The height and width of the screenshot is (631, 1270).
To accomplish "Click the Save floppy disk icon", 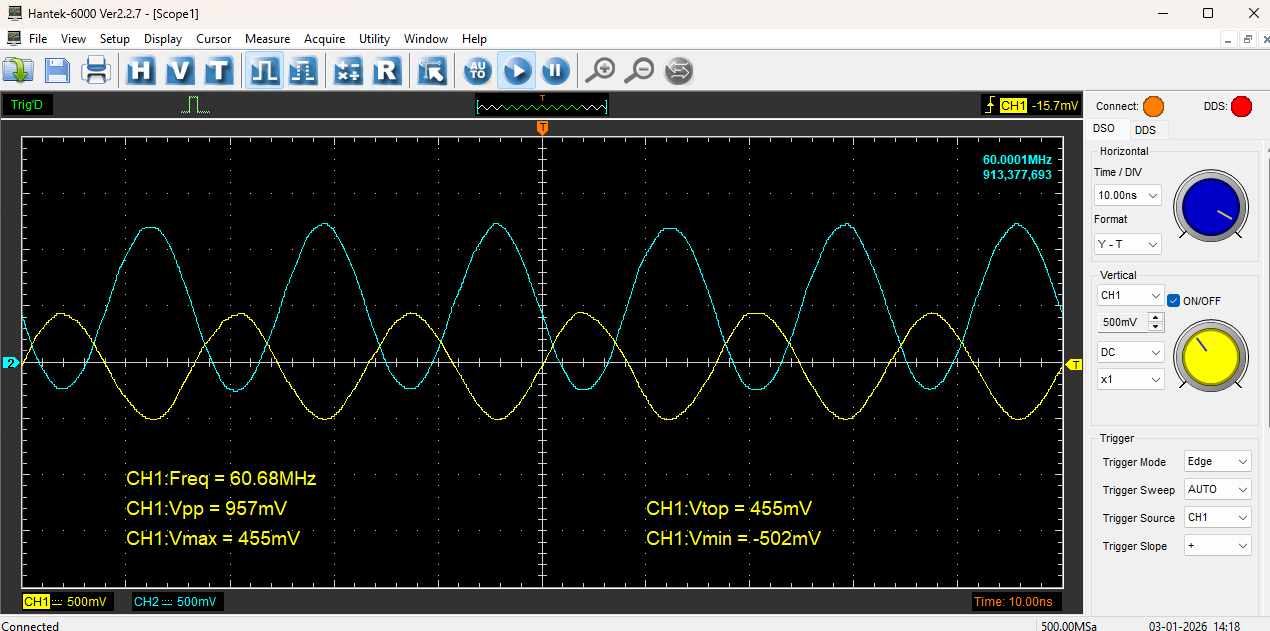I will click(57, 71).
